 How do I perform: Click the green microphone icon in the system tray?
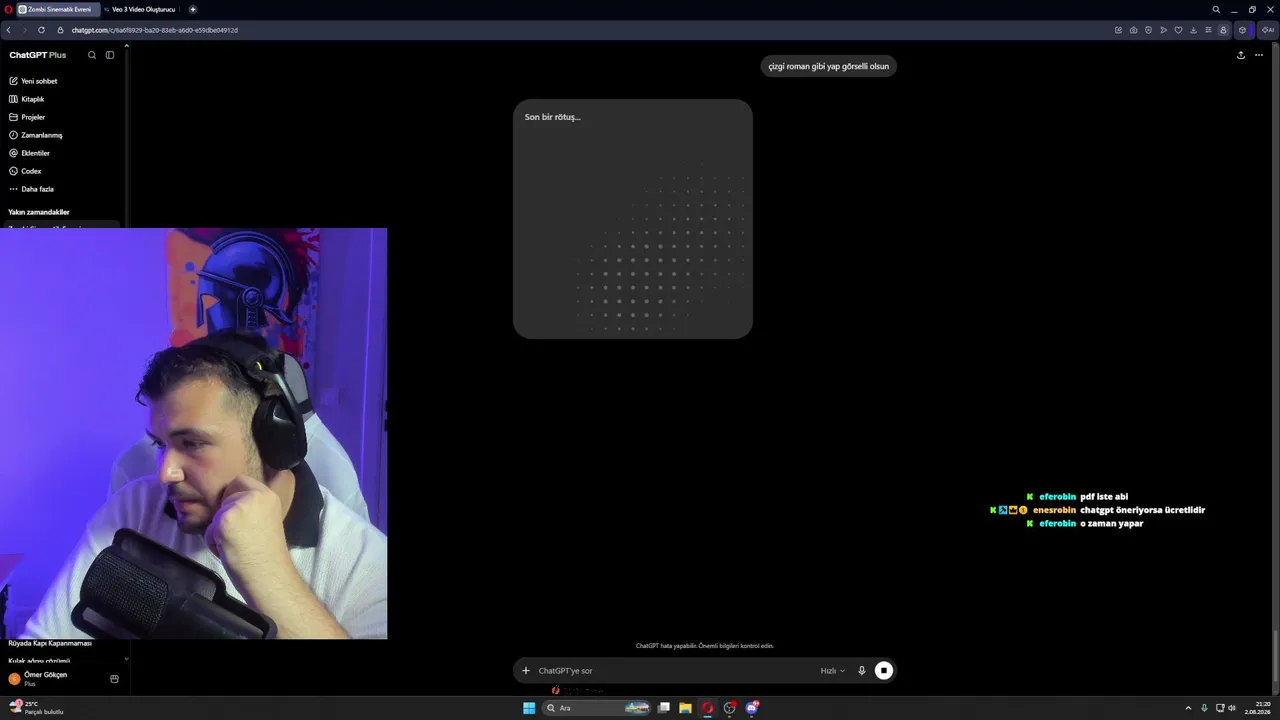tap(1204, 708)
